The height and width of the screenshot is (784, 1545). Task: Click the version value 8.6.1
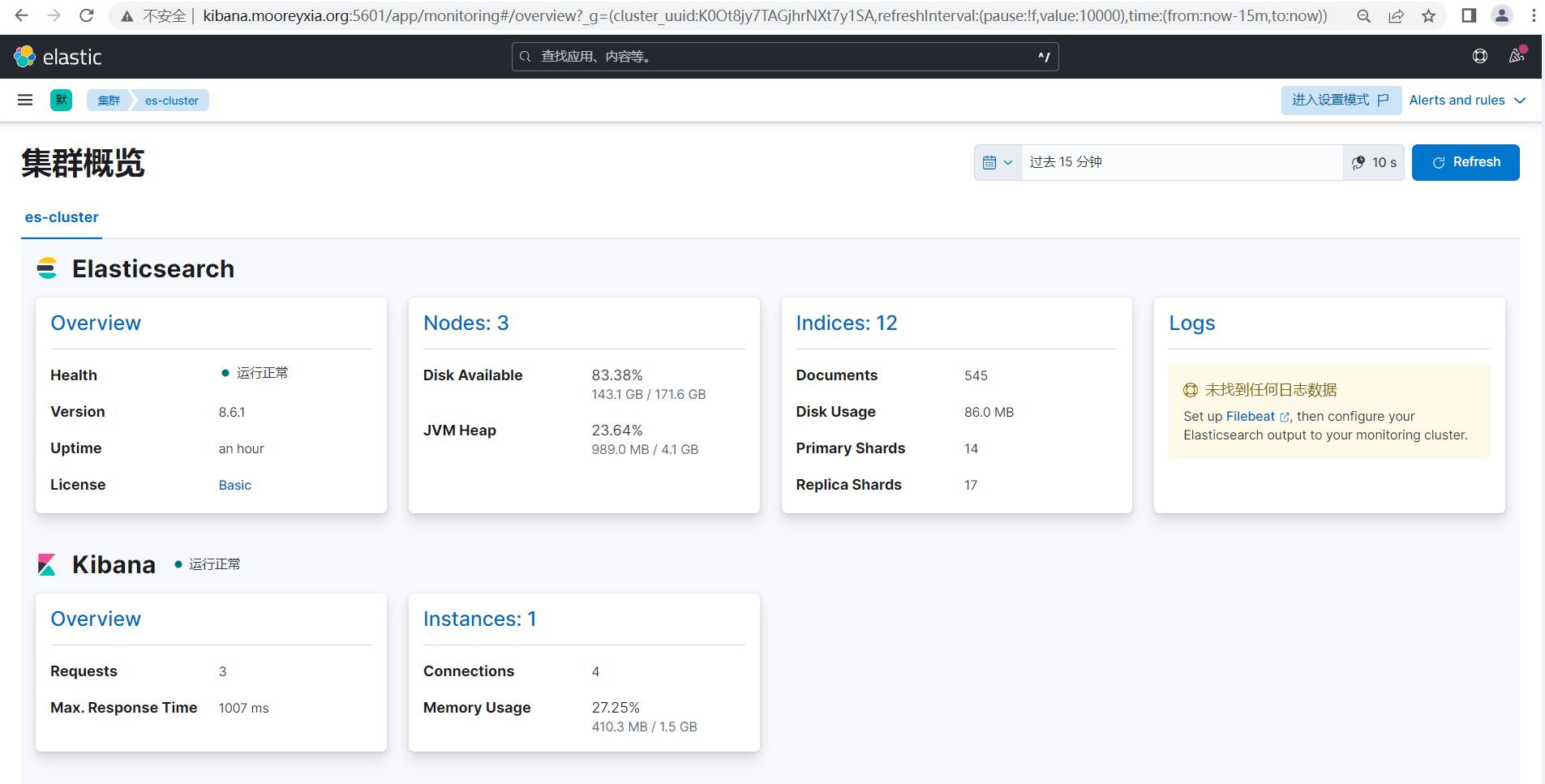232,412
